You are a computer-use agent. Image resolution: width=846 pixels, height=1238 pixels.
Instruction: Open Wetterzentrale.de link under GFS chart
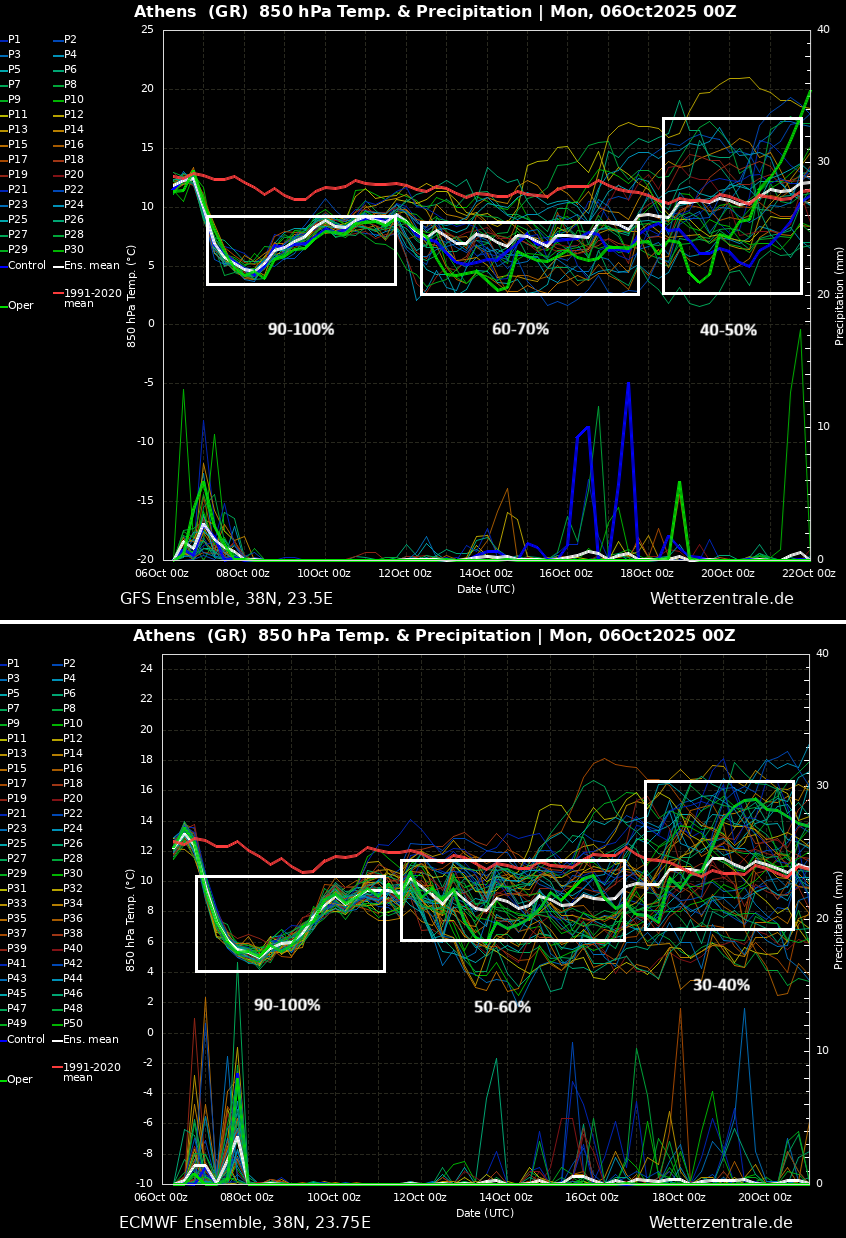click(x=721, y=599)
